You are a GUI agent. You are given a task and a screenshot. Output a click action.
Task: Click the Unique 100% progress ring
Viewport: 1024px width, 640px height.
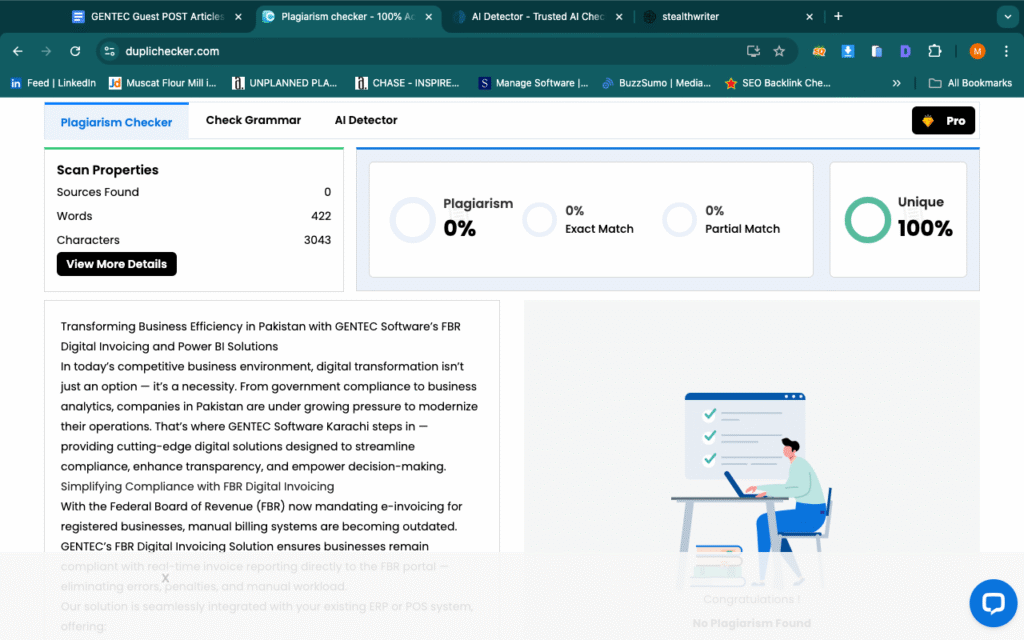[x=866, y=221]
